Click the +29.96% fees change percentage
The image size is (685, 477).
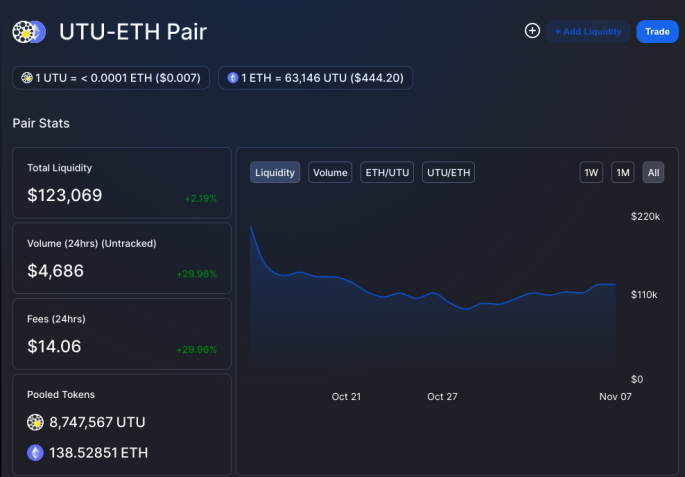tap(197, 349)
